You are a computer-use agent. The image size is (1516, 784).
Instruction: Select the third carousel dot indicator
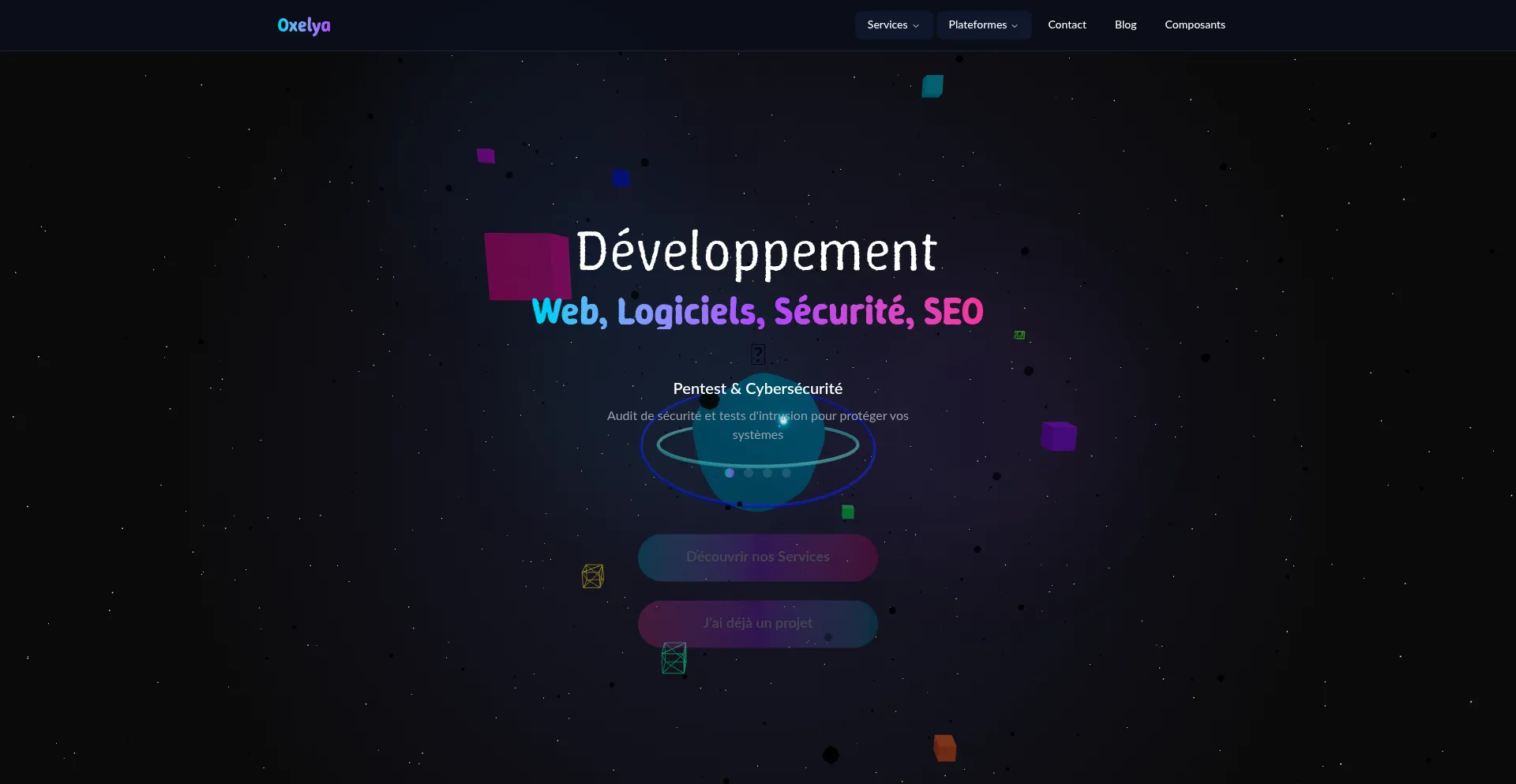click(x=767, y=473)
